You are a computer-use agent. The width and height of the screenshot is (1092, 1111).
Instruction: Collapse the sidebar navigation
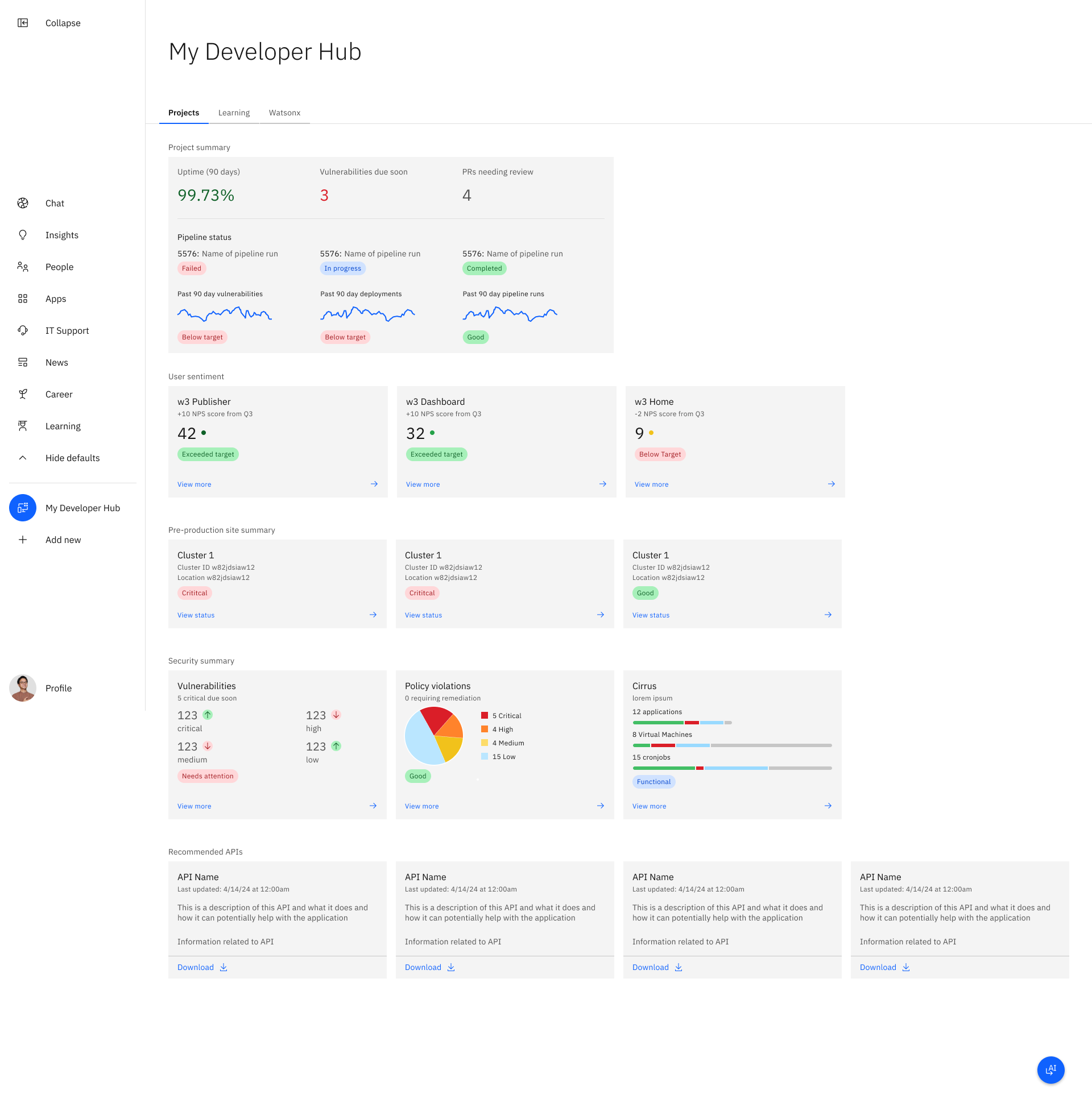[x=23, y=23]
